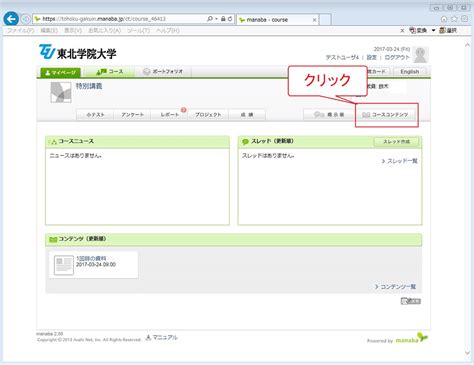Switch to the マイページ tab
The image size is (474, 365).
pyautogui.click(x=60, y=72)
